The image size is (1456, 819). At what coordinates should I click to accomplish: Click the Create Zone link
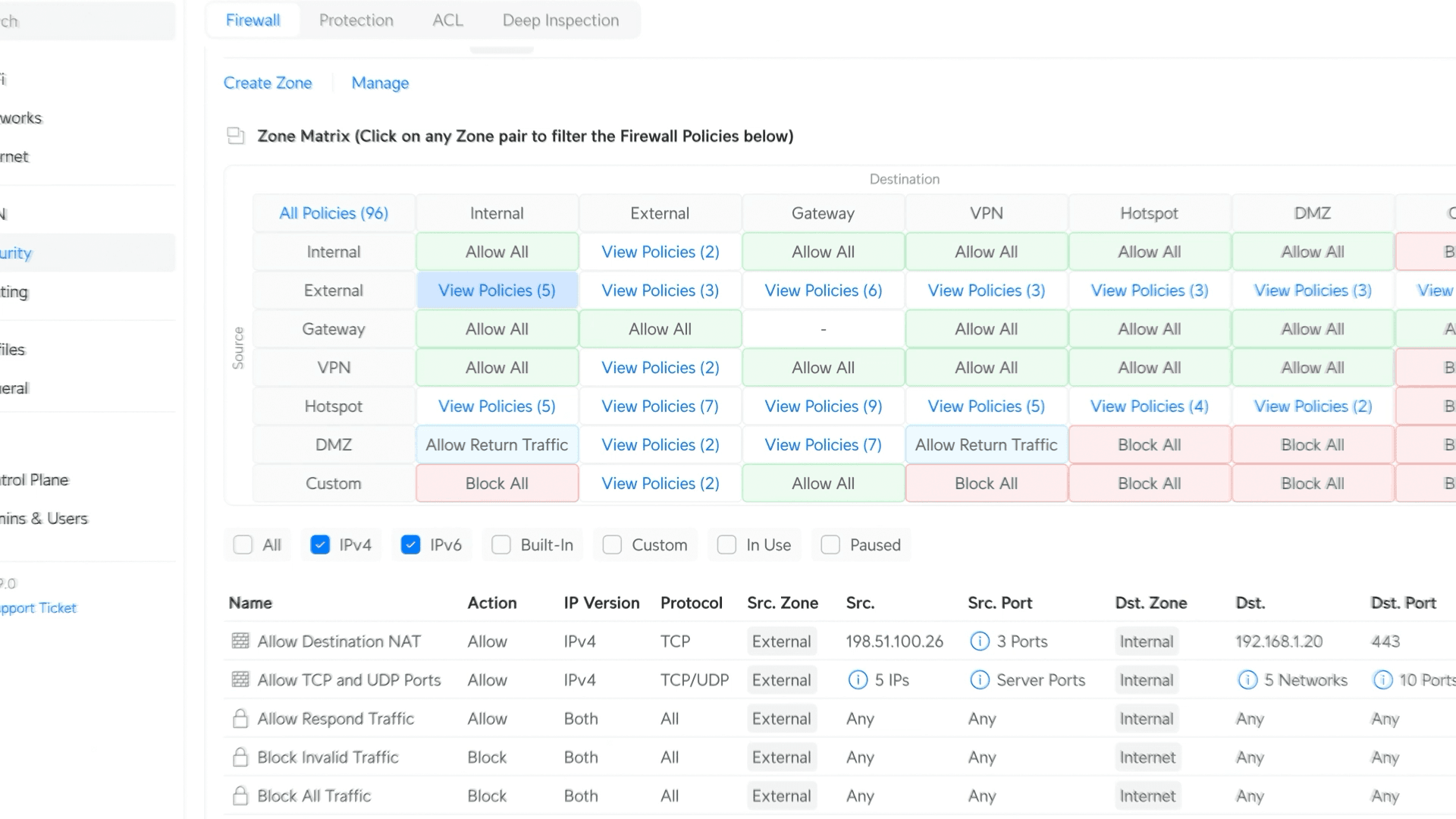click(x=268, y=83)
